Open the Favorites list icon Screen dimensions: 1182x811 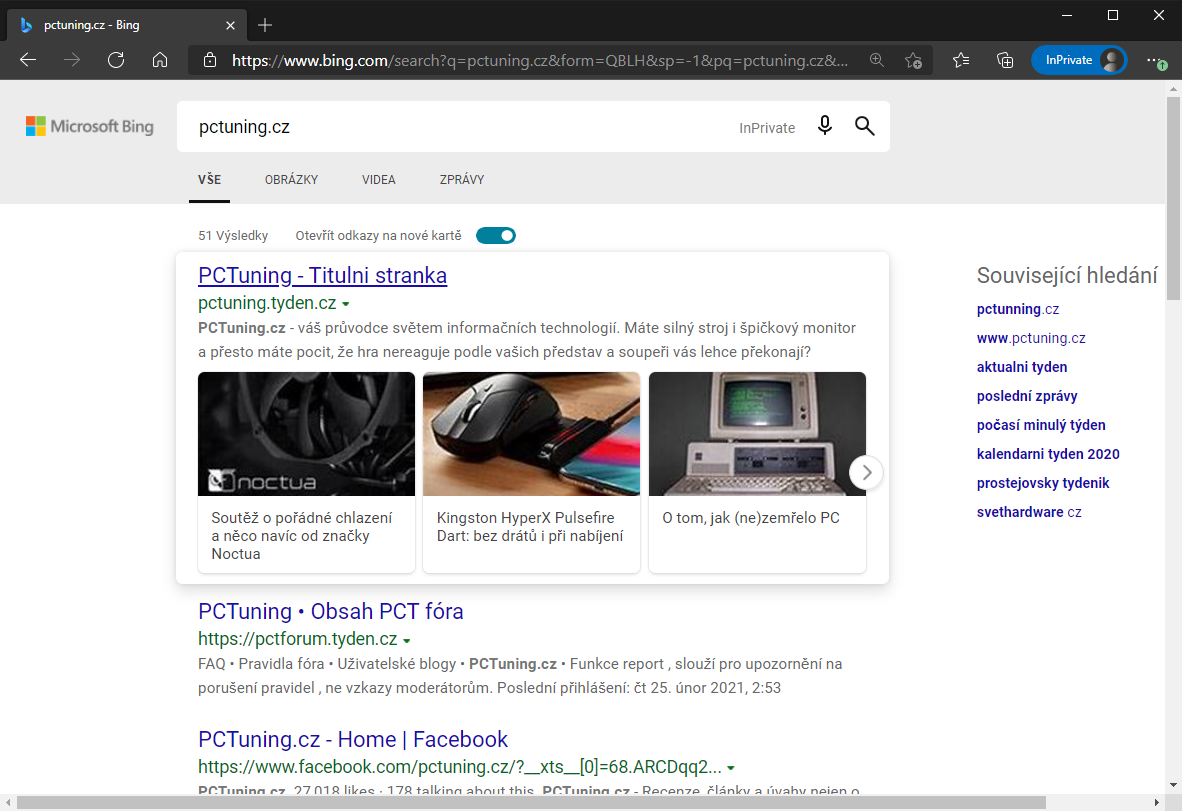click(961, 60)
